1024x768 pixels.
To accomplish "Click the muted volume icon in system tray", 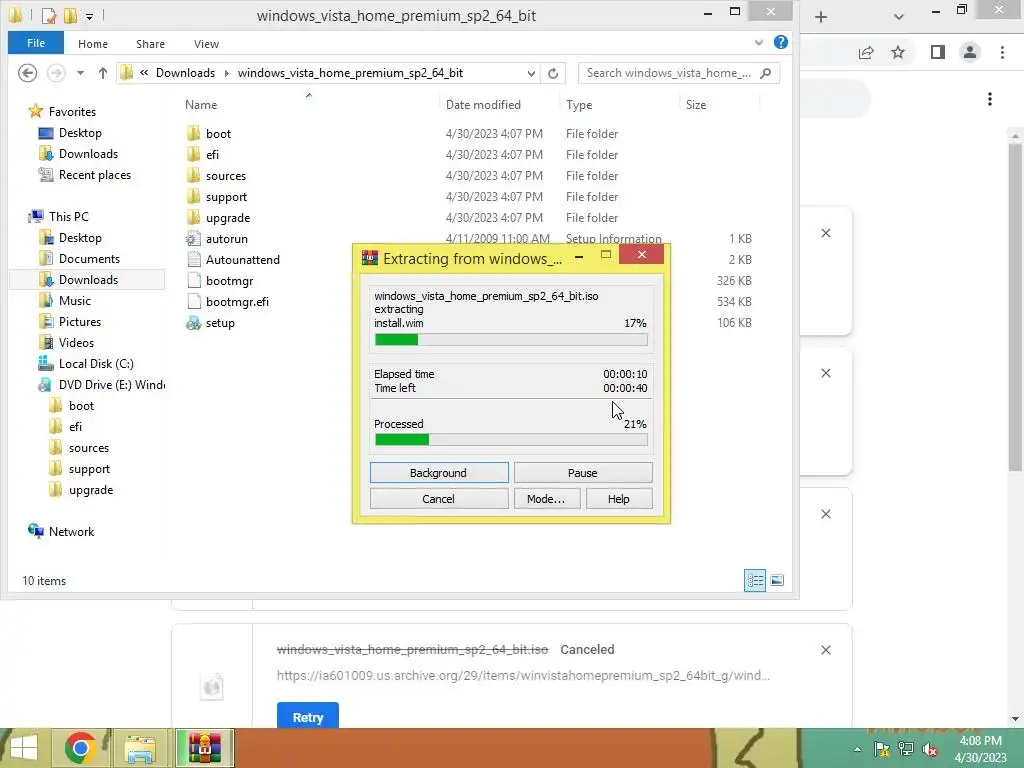I will coord(930,749).
